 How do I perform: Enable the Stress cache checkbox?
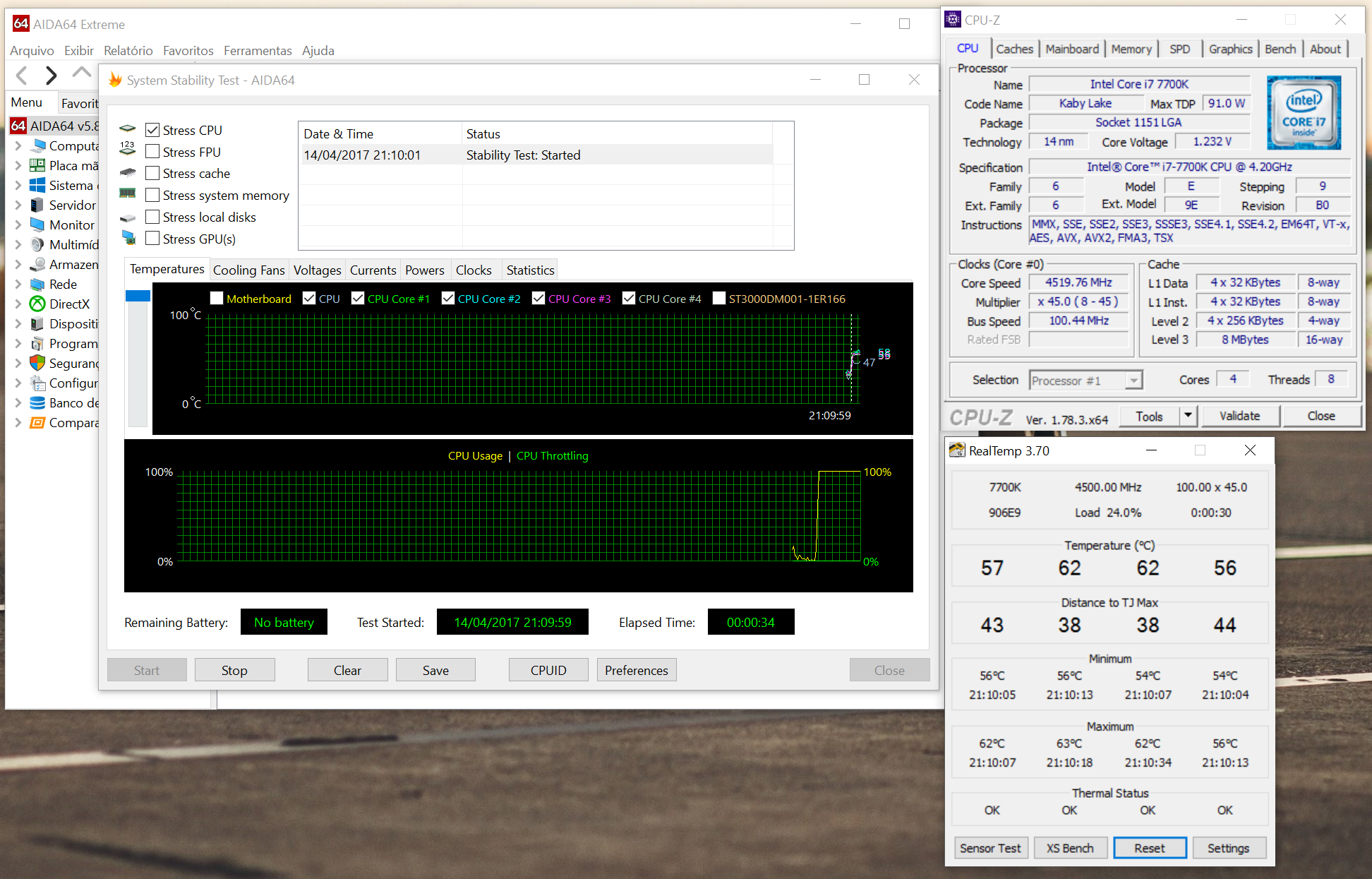pyautogui.click(x=152, y=173)
